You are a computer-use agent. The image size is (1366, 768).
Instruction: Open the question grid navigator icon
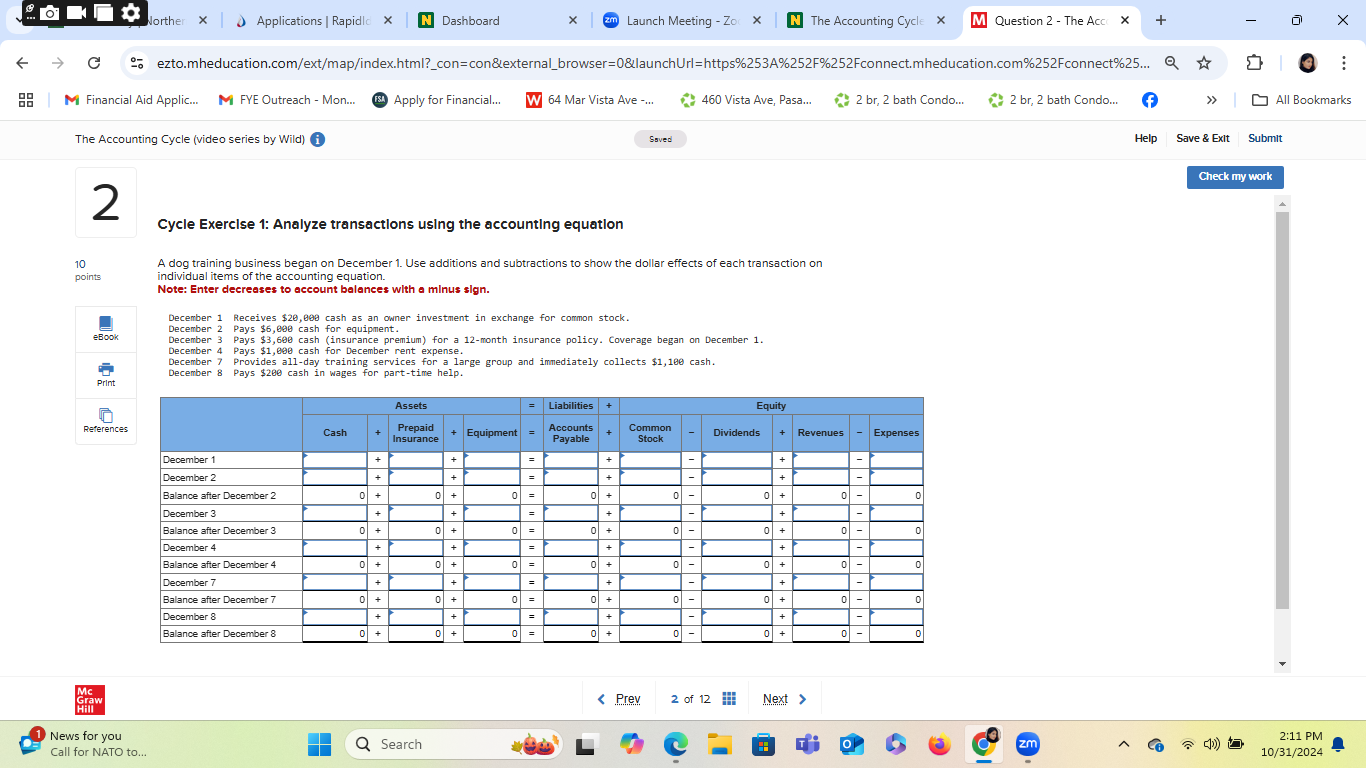pyautogui.click(x=729, y=699)
